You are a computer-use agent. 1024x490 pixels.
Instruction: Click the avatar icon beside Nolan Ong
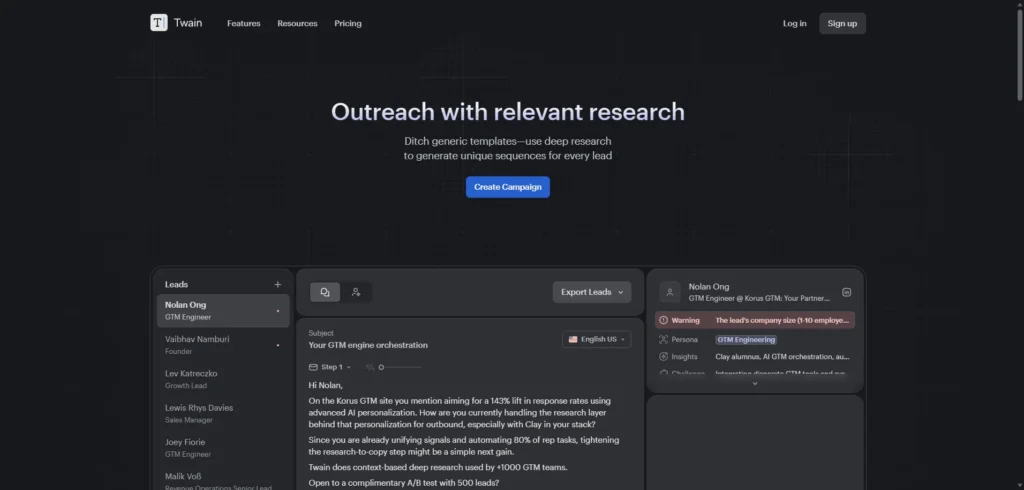(x=671, y=292)
